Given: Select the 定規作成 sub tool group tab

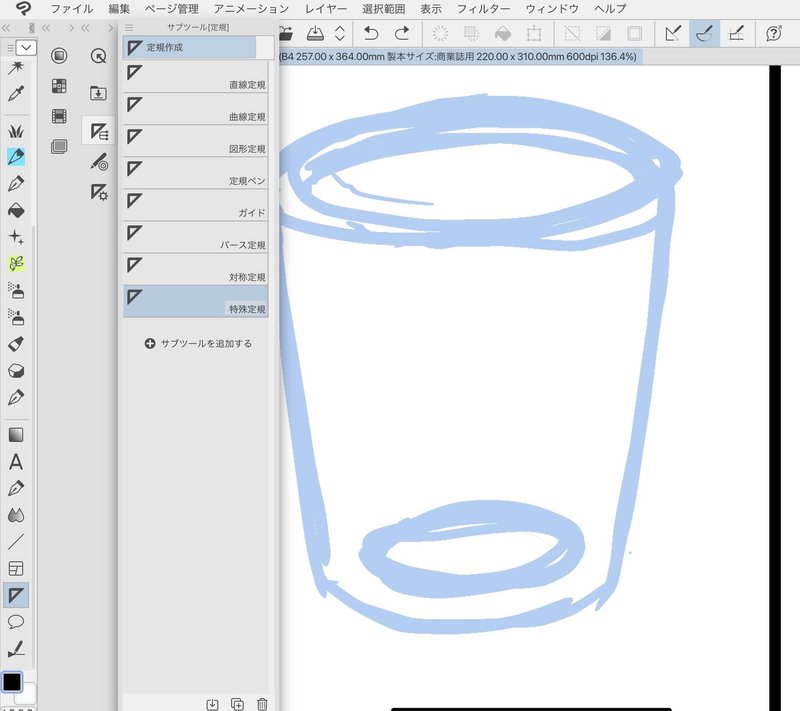Looking at the screenshot, I should 189,47.
